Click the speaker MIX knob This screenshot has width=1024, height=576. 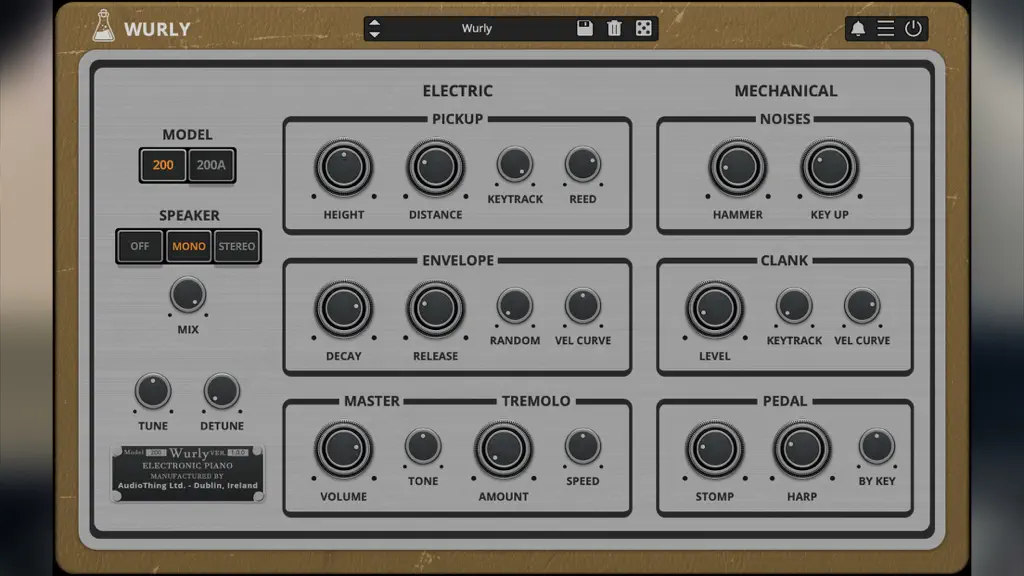[188, 295]
